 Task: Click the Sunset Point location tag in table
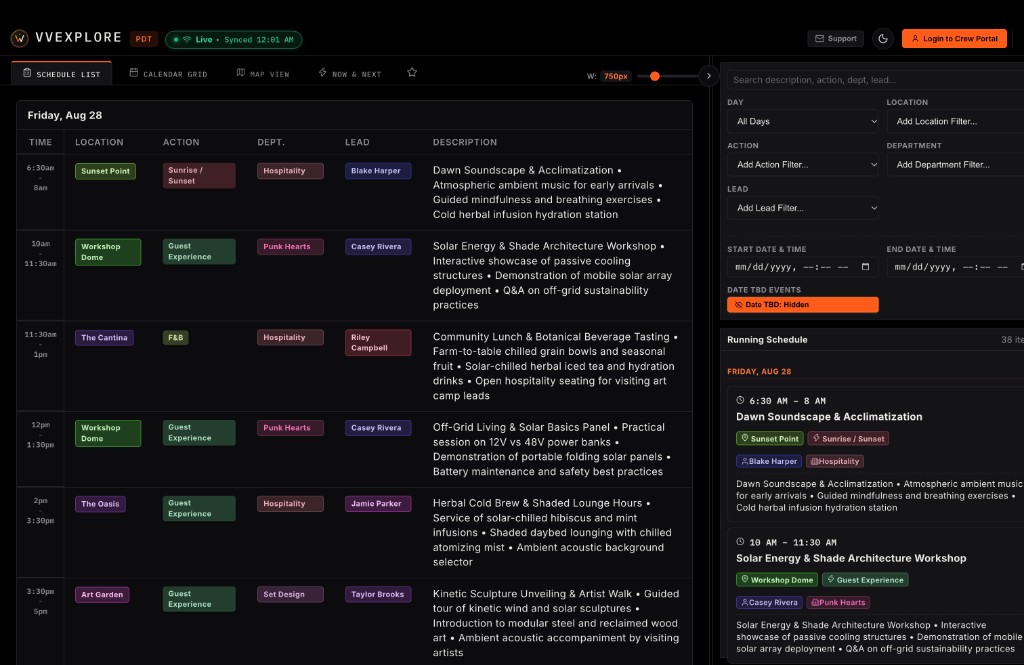[x=105, y=171]
